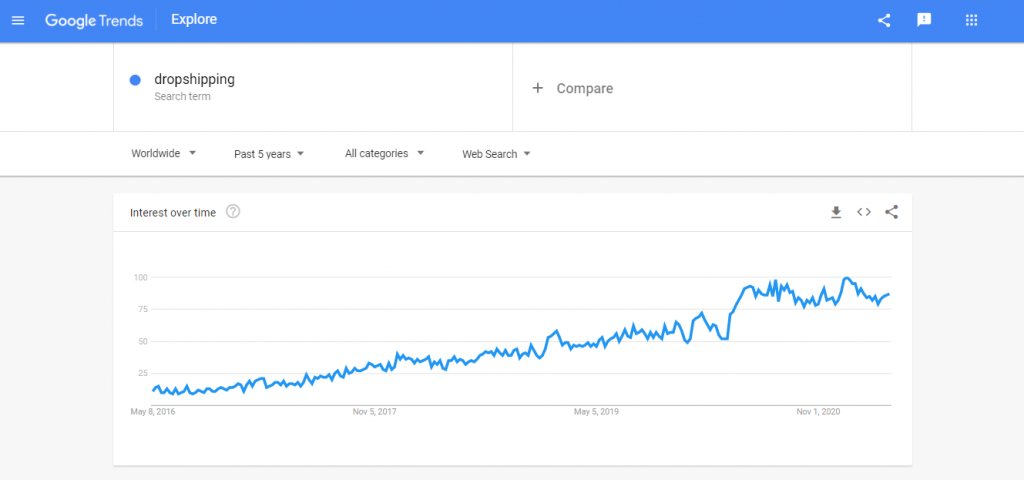Click the Google Trends logo

(x=94, y=20)
